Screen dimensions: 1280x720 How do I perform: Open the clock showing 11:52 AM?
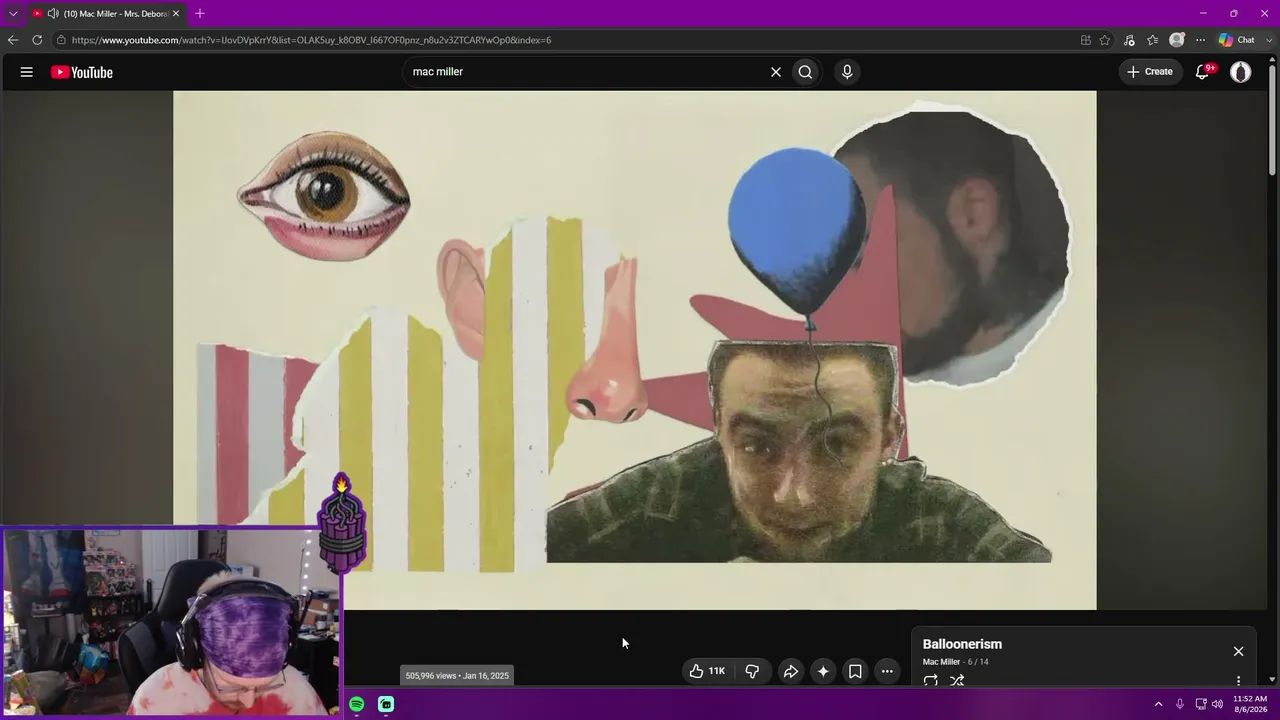tap(1250, 704)
